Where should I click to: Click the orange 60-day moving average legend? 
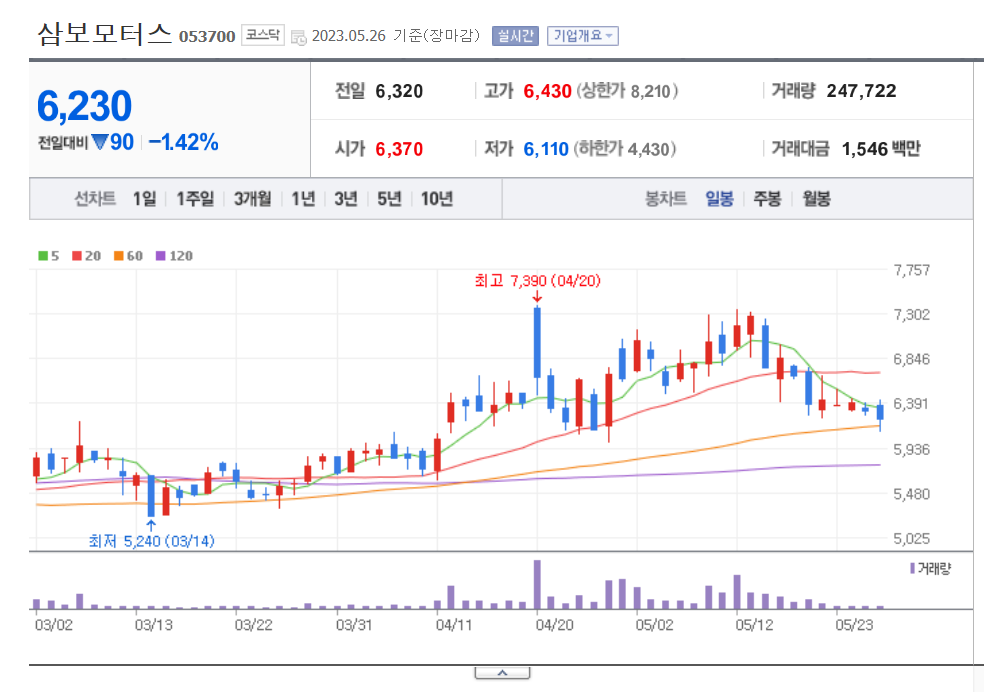point(128,255)
